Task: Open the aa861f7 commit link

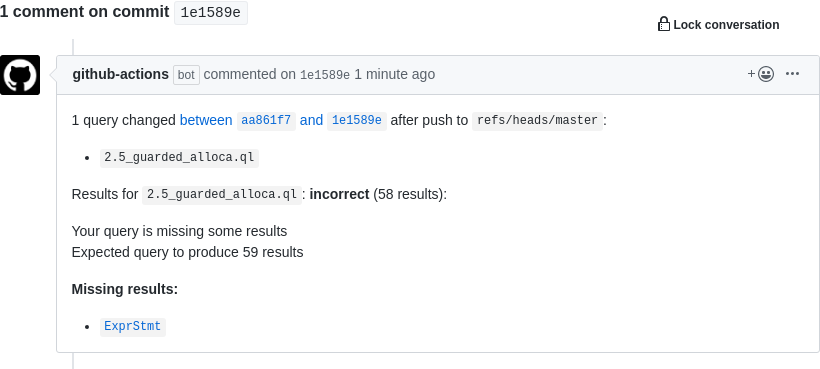Action: [x=266, y=121]
